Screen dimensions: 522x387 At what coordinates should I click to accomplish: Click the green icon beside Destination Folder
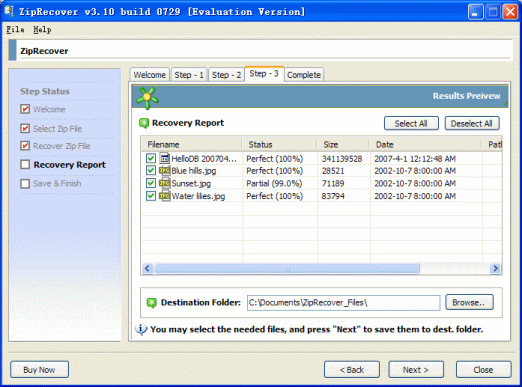coord(152,303)
